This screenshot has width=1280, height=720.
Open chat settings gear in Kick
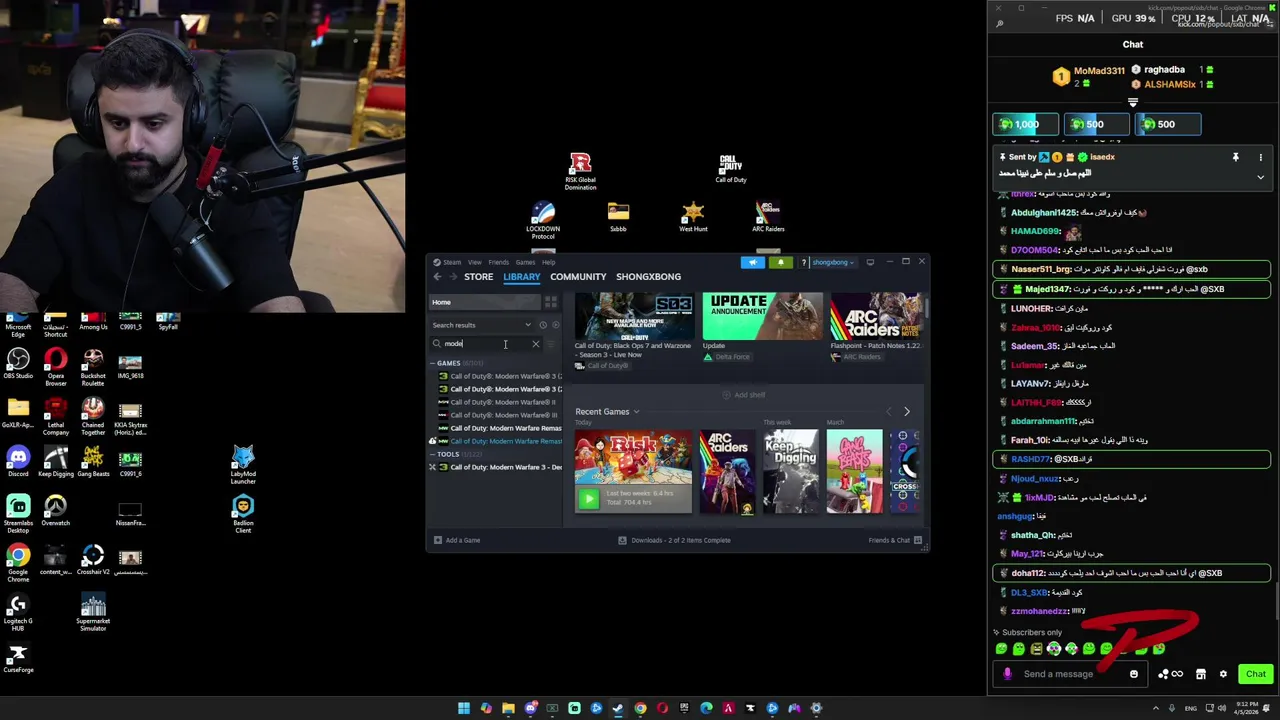point(1223,674)
